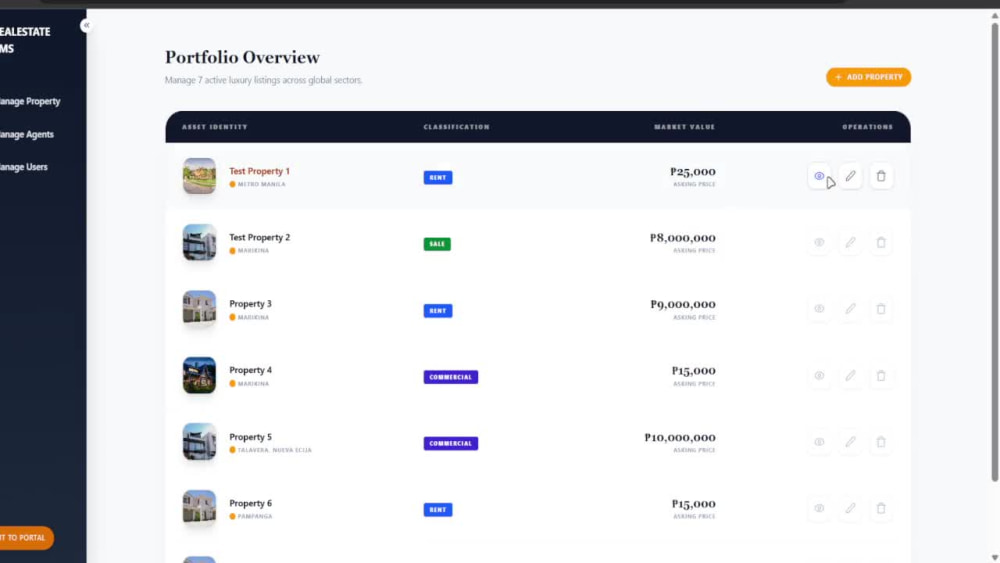
Task: Click the Classification column header
Action: (x=457, y=127)
